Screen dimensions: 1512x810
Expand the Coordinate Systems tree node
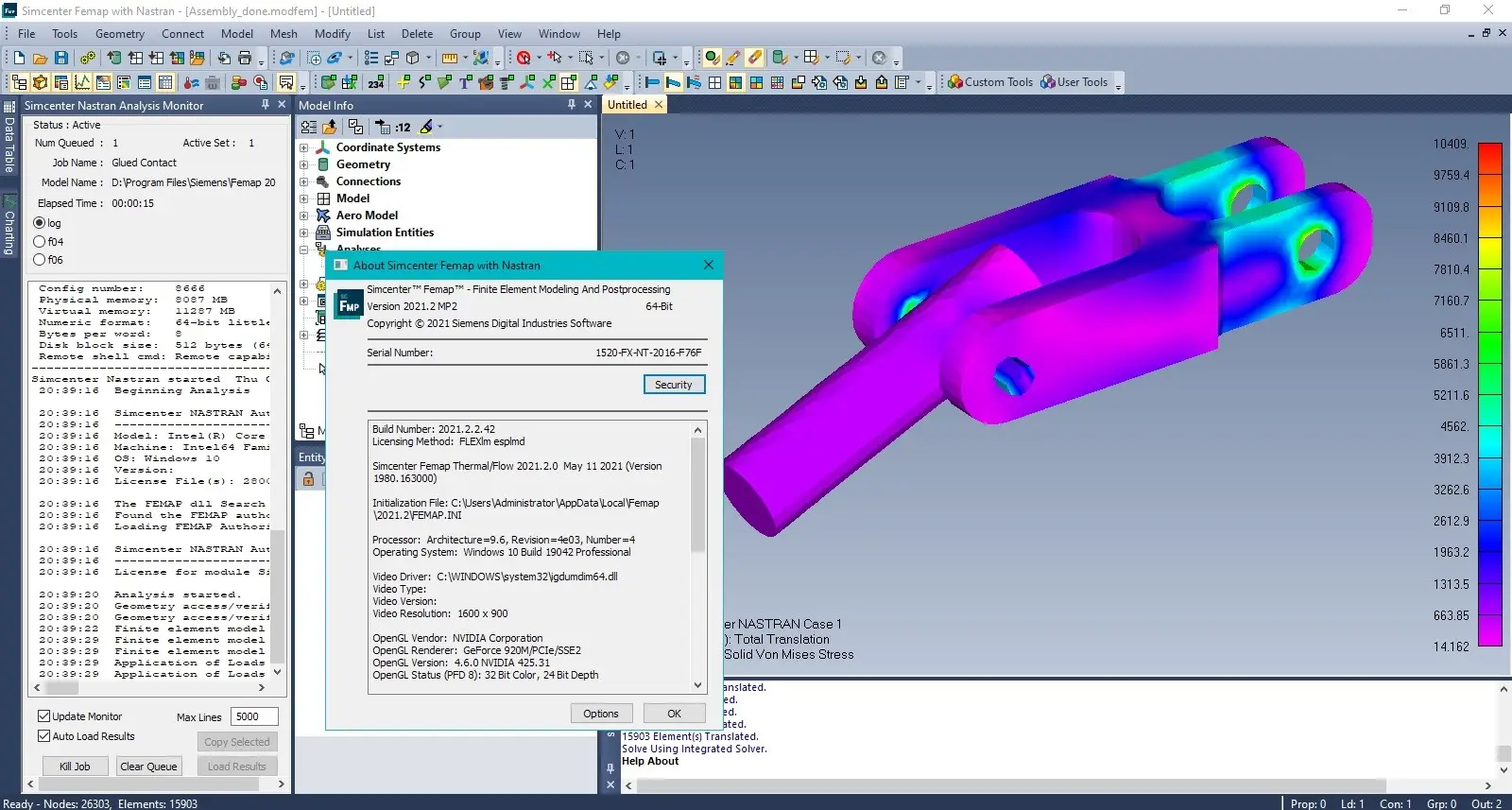[x=304, y=147]
